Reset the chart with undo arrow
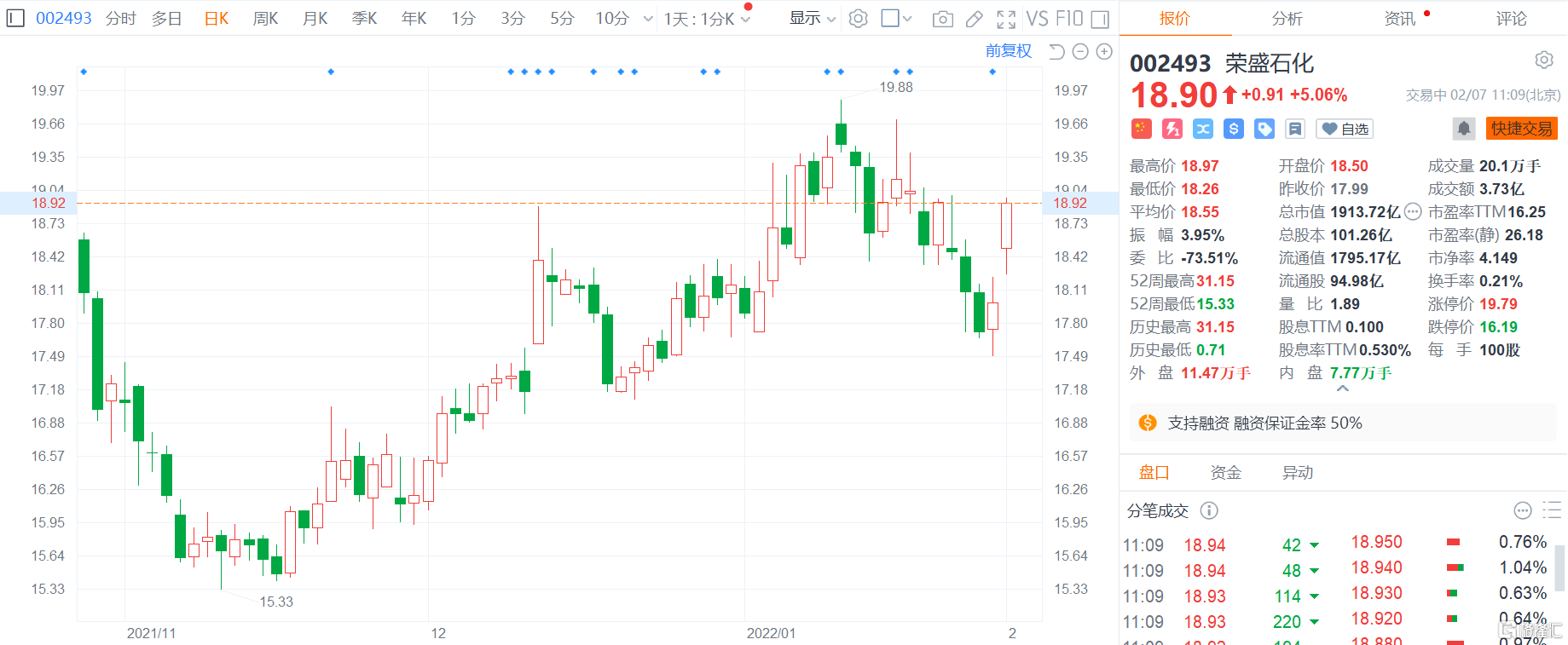The image size is (1568, 645). click(x=1056, y=52)
